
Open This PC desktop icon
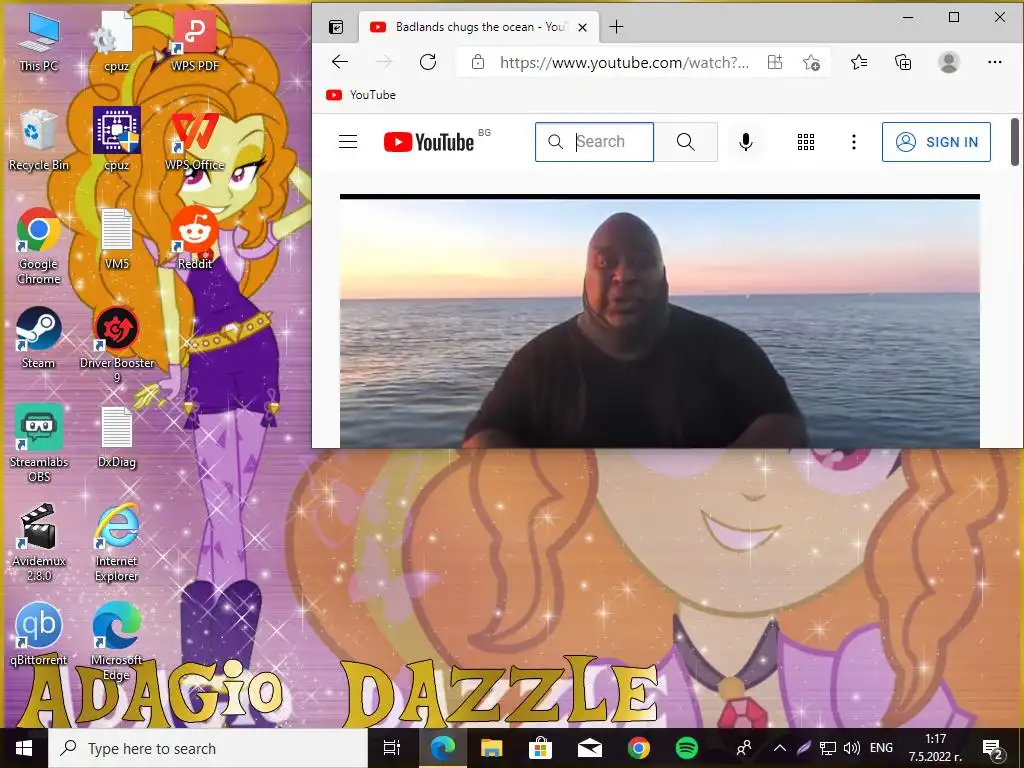point(39,40)
